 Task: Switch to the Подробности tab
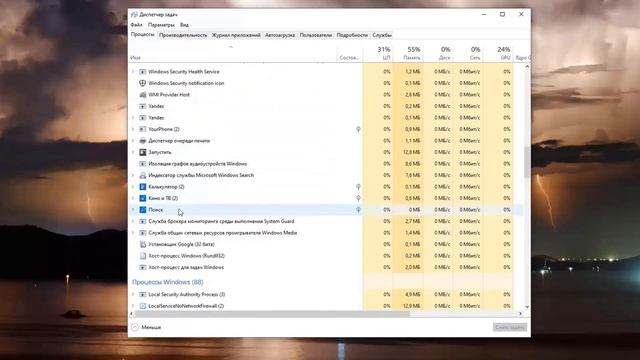coord(352,36)
